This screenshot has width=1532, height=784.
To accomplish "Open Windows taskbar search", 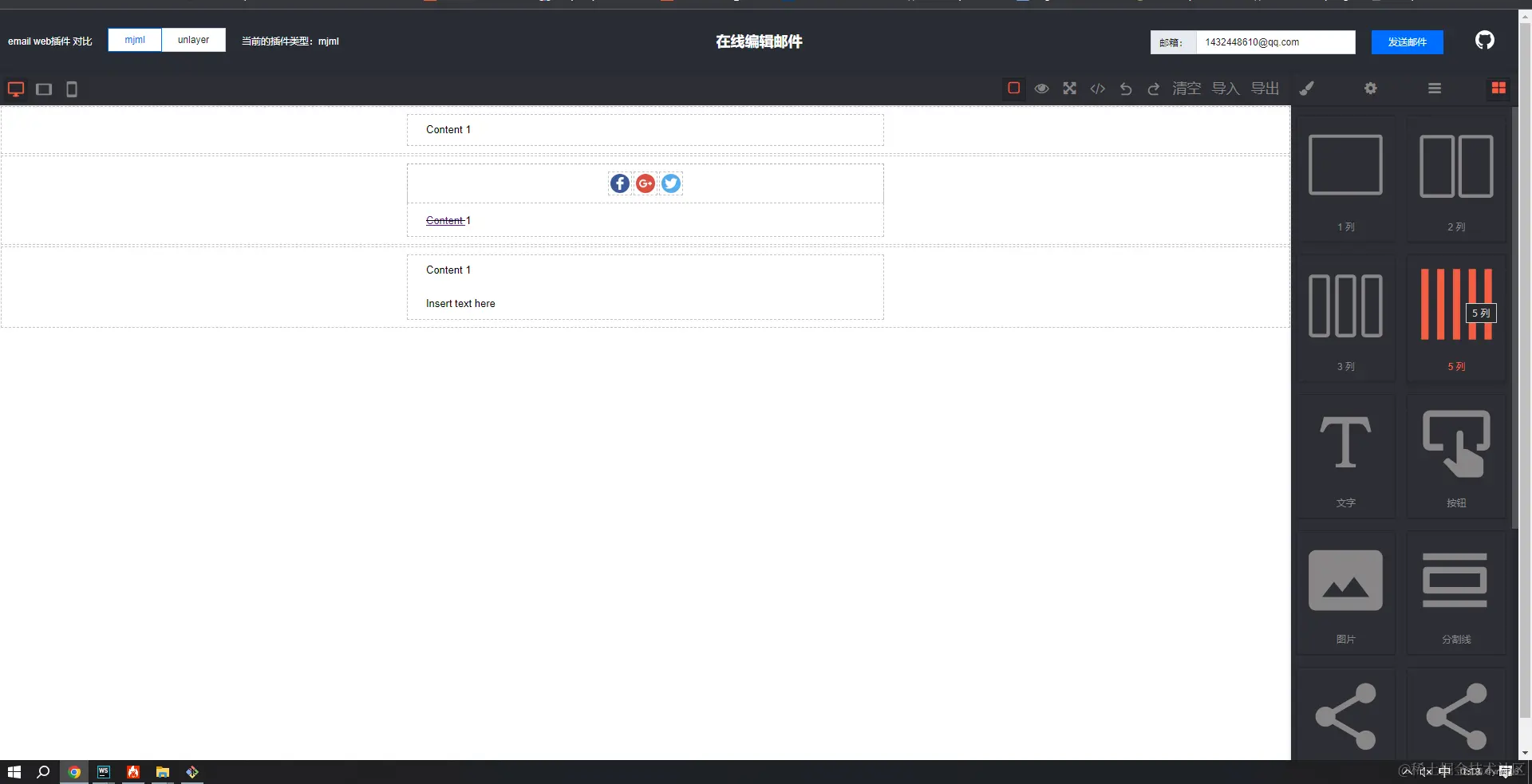I will tap(43, 772).
